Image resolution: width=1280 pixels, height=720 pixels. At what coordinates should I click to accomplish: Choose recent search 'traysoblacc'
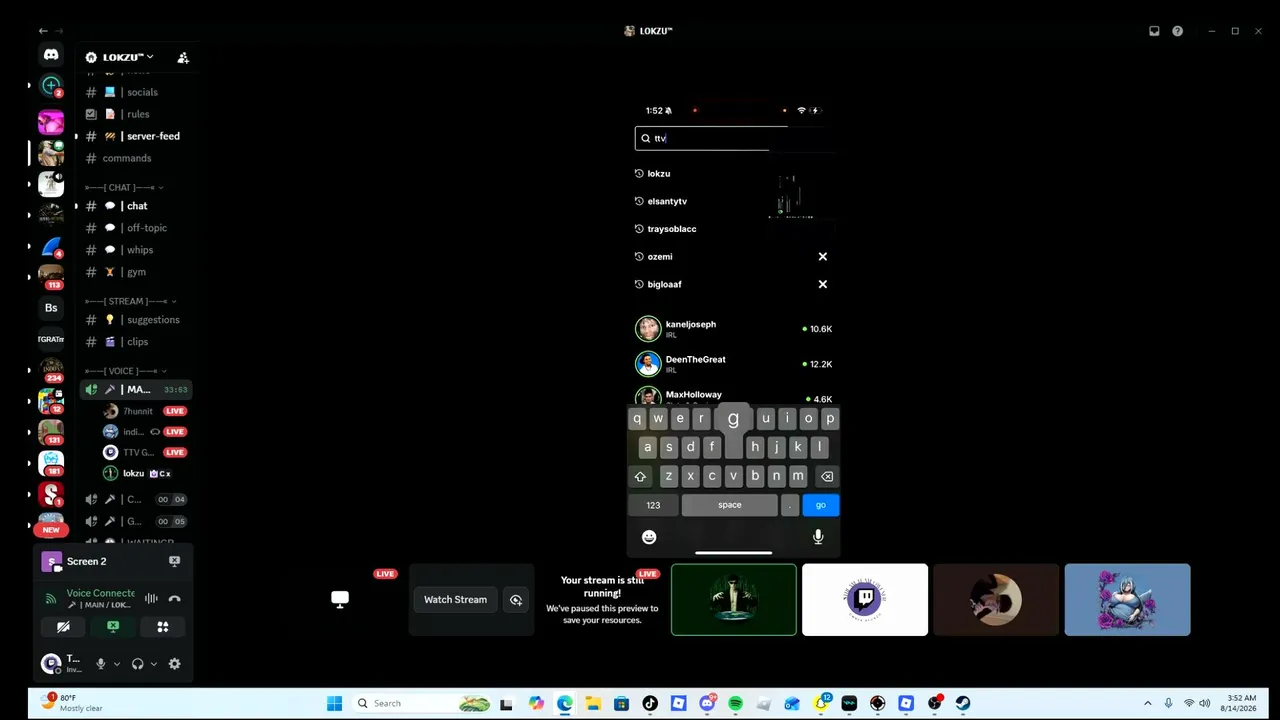(672, 229)
